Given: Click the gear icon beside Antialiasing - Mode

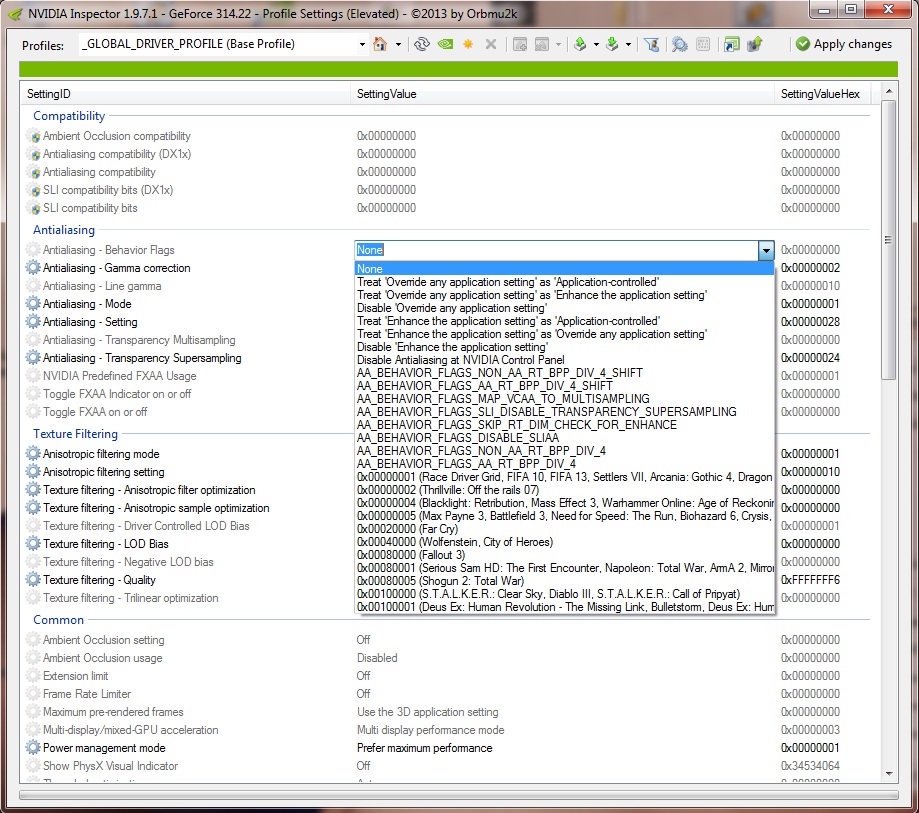Looking at the screenshot, I should click(33, 304).
